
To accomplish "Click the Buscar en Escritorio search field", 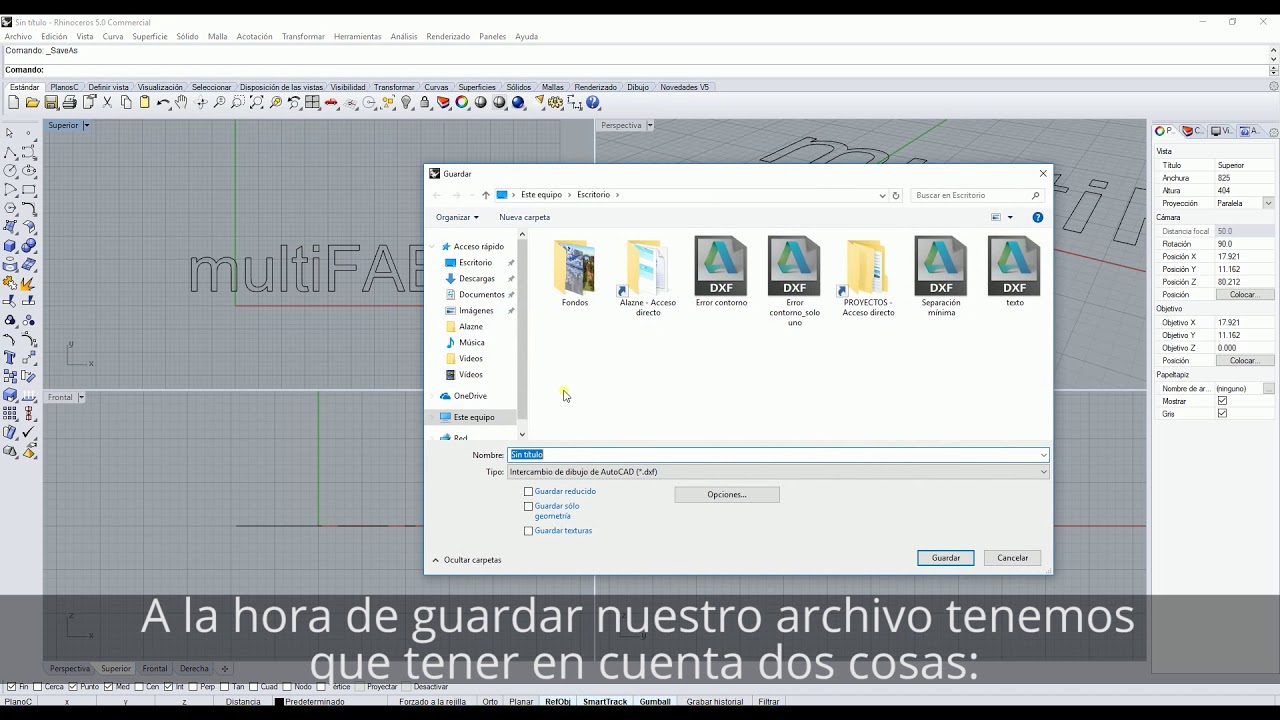I will pyautogui.click(x=978, y=195).
